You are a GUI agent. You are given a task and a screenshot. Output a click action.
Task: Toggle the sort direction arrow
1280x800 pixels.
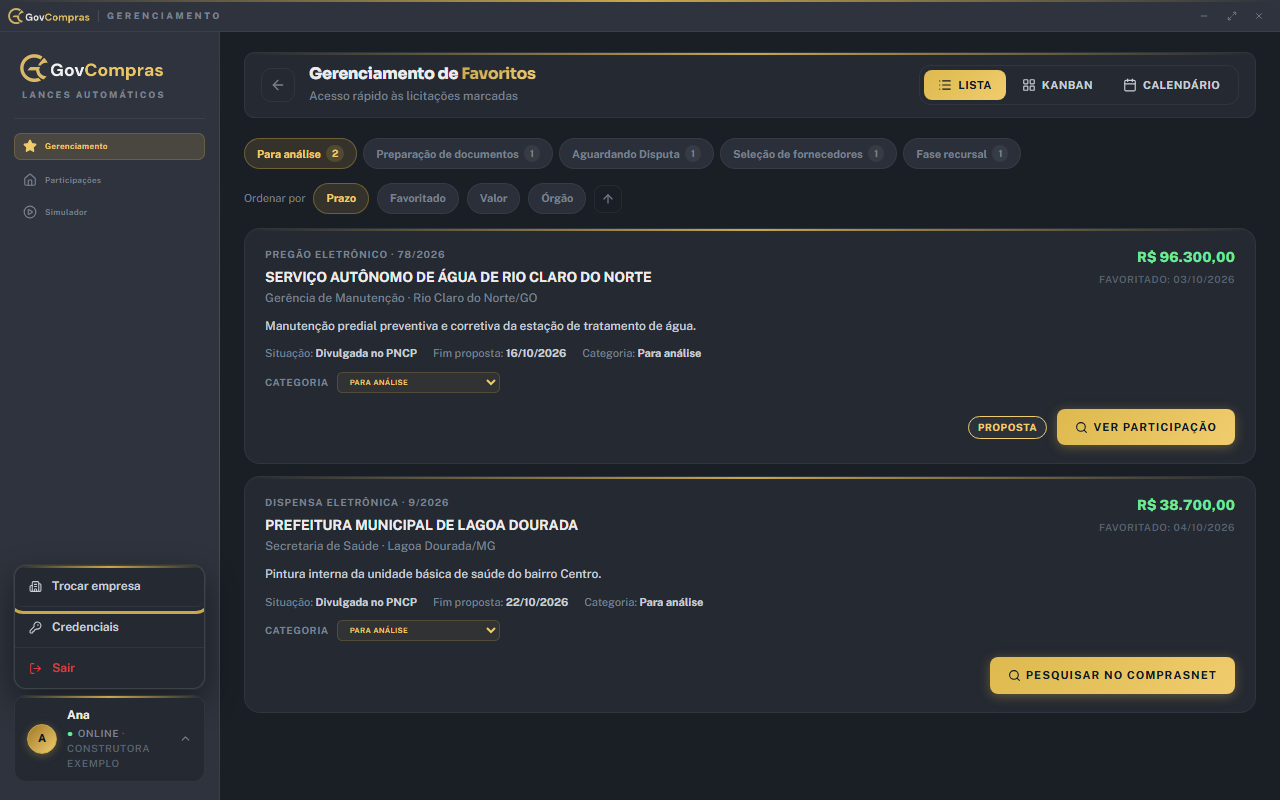click(608, 198)
